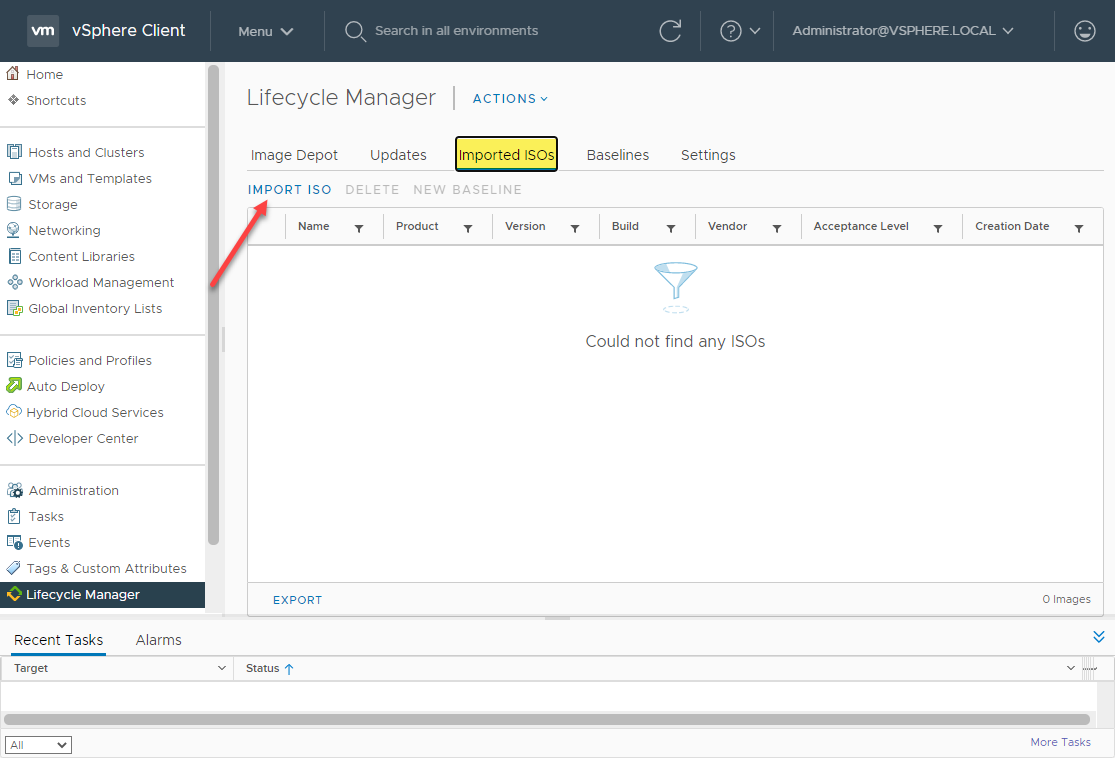Switch to the Updates tab

pyautogui.click(x=398, y=155)
